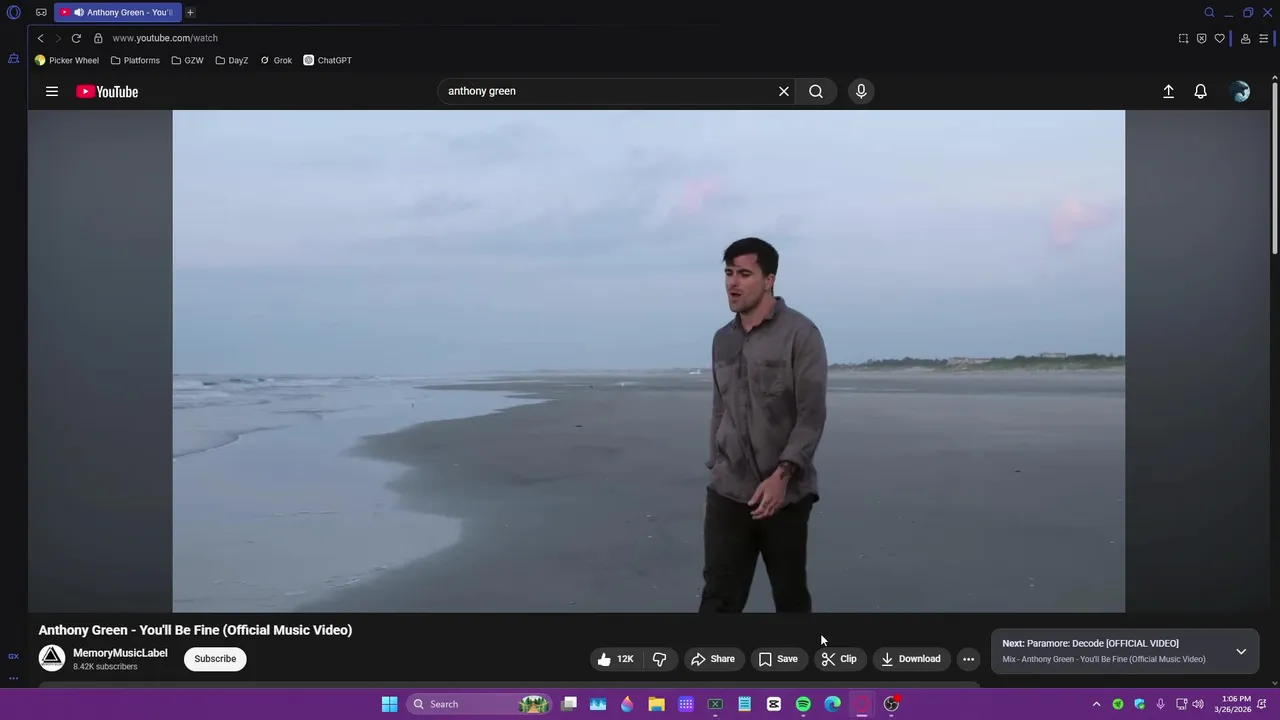
Task: Open the volume control in system tray
Action: coord(1198,704)
